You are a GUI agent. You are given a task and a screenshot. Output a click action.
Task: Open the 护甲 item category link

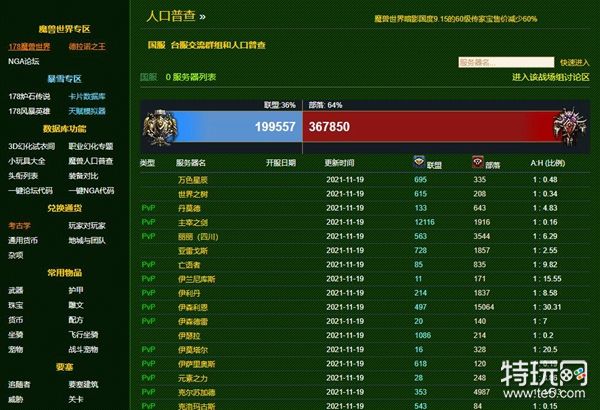[x=76, y=291]
